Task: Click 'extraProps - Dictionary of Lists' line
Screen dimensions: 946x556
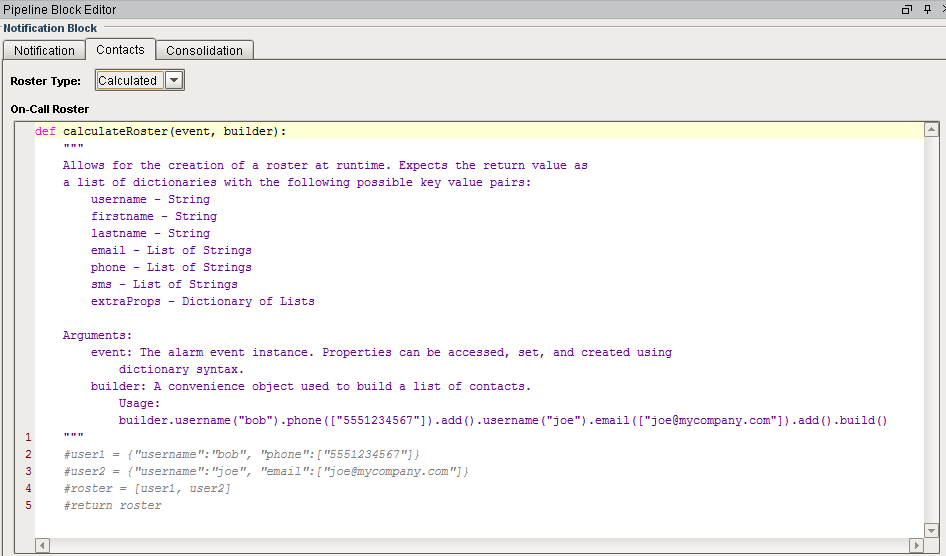Action: [x=203, y=301]
